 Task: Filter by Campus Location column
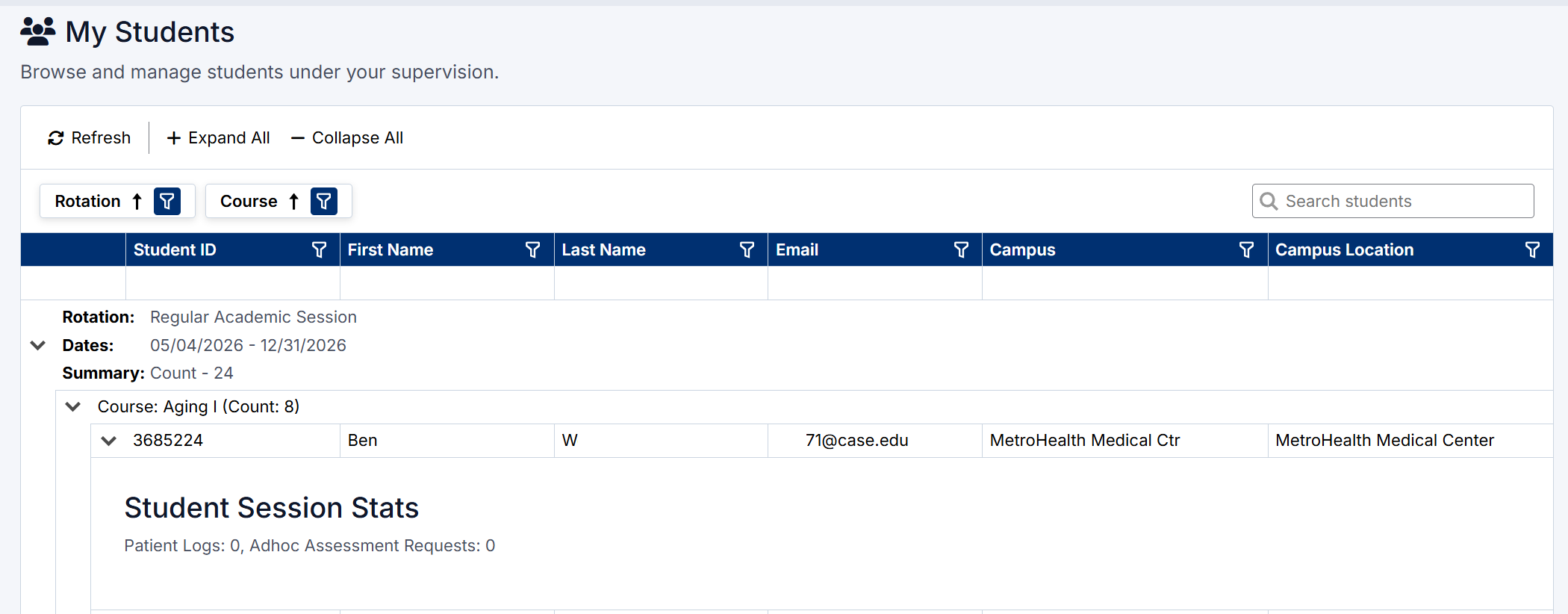(x=1532, y=250)
